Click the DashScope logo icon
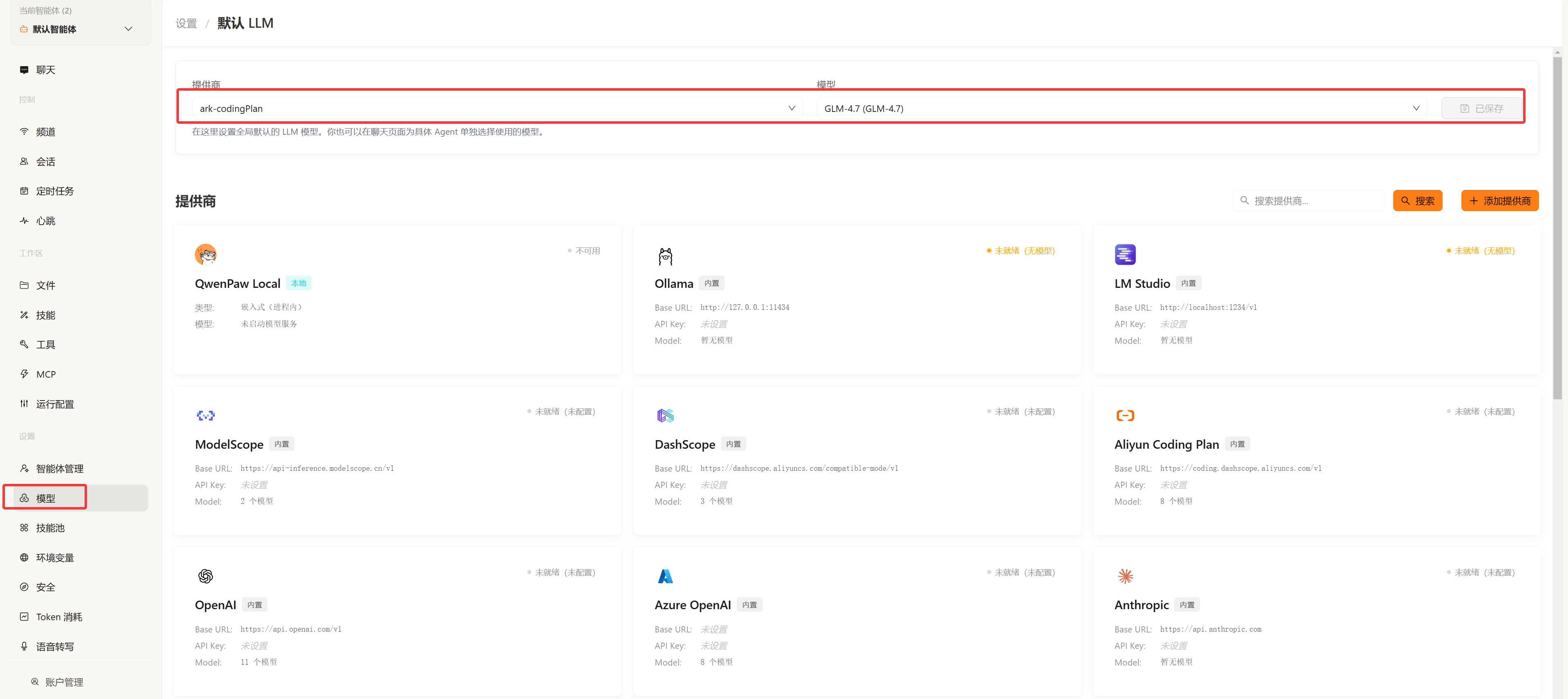 point(665,416)
